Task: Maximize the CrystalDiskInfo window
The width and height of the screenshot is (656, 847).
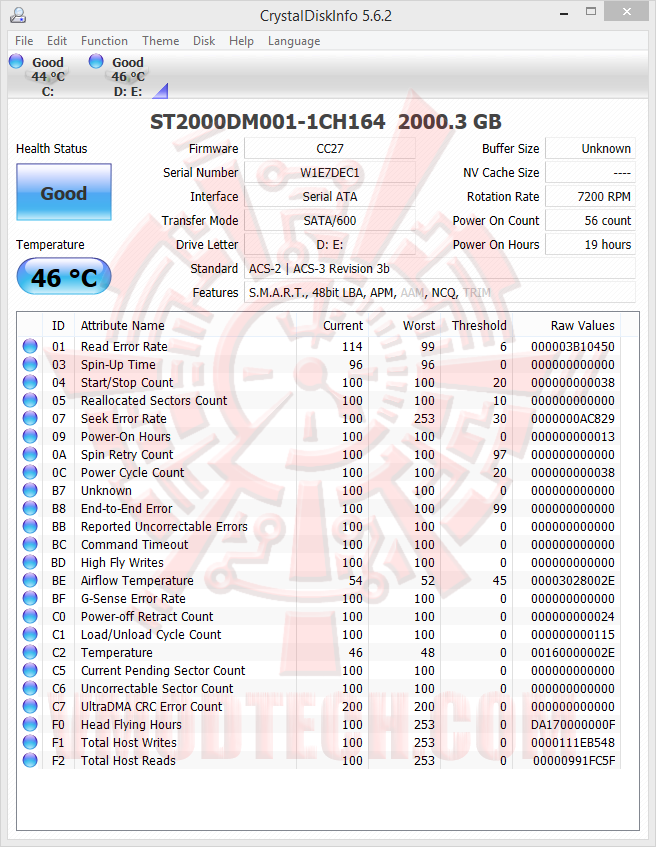Action: (x=591, y=12)
